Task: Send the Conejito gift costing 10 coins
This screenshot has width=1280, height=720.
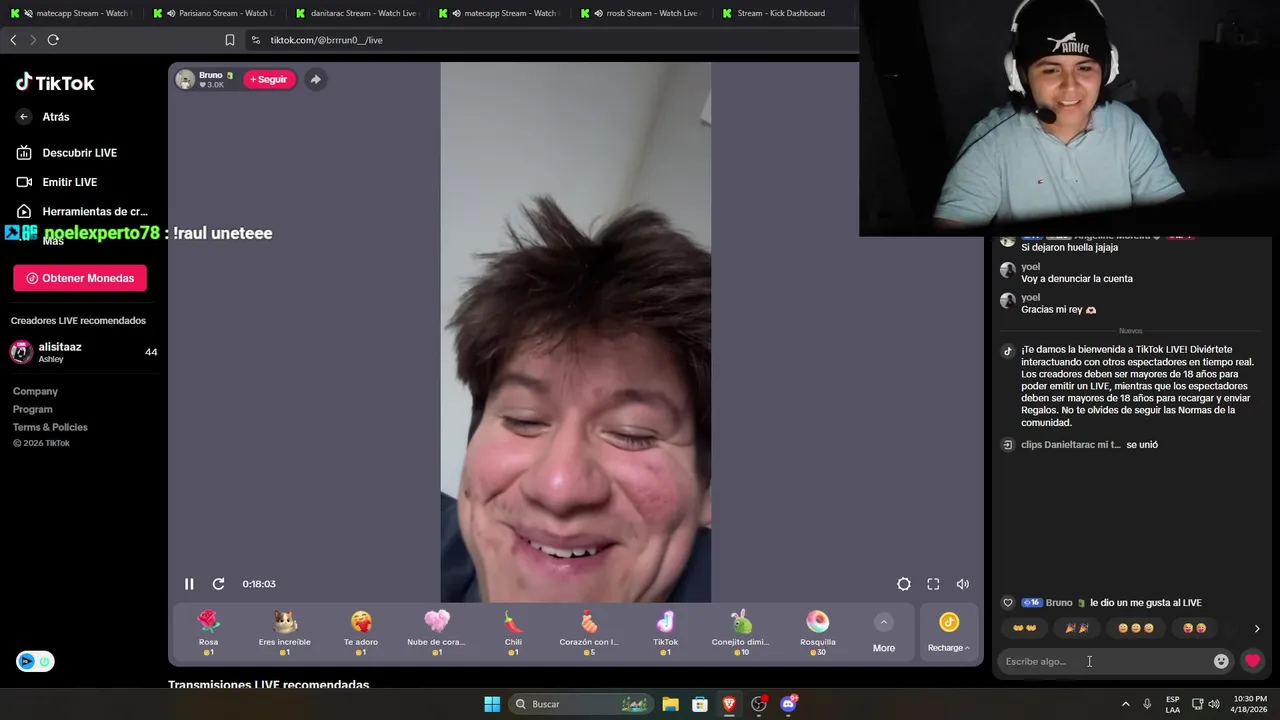Action: click(741, 632)
